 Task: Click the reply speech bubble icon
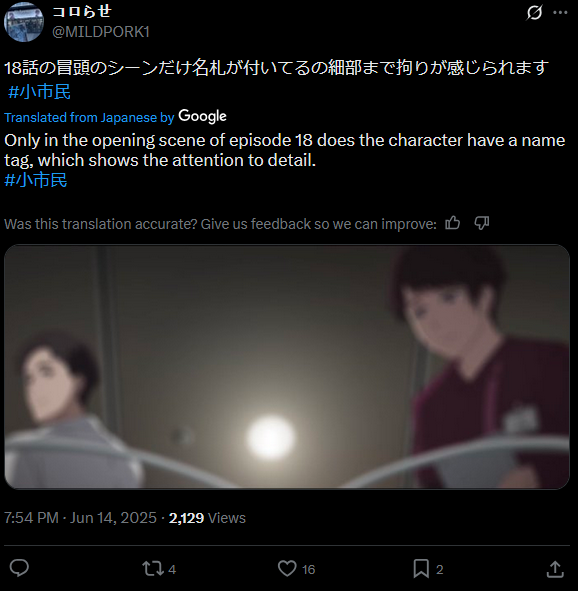19,568
